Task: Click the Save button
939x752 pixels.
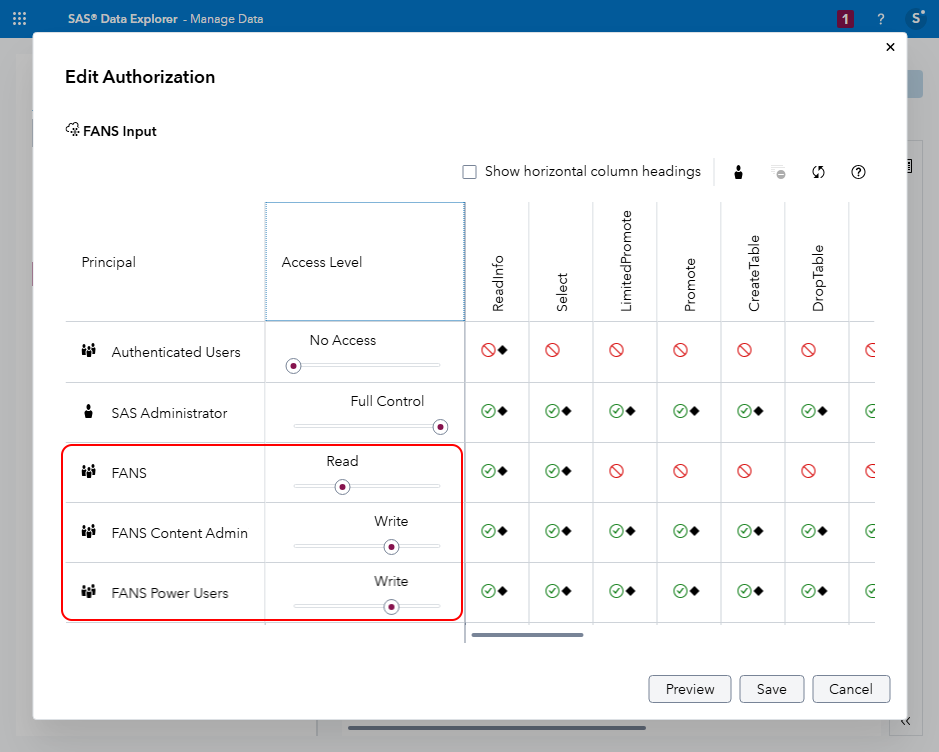Action: (x=771, y=689)
